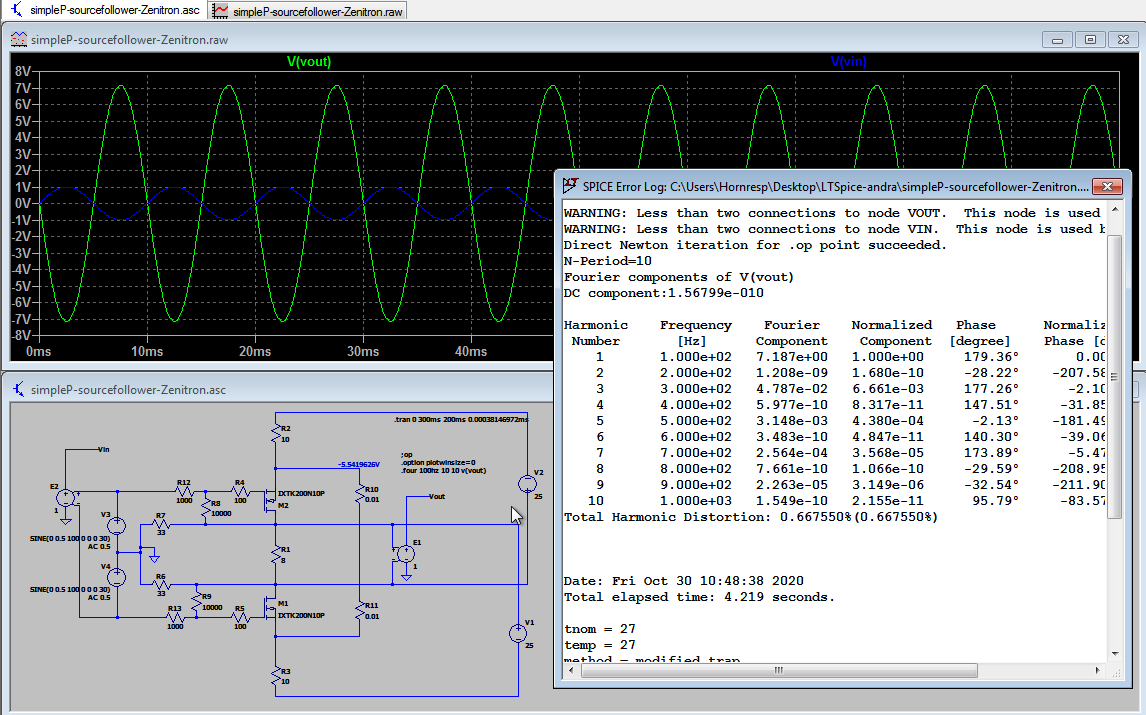Click the upper SINE(0 0.5 100) source text
This screenshot has height=715, width=1146.
click(x=69, y=538)
